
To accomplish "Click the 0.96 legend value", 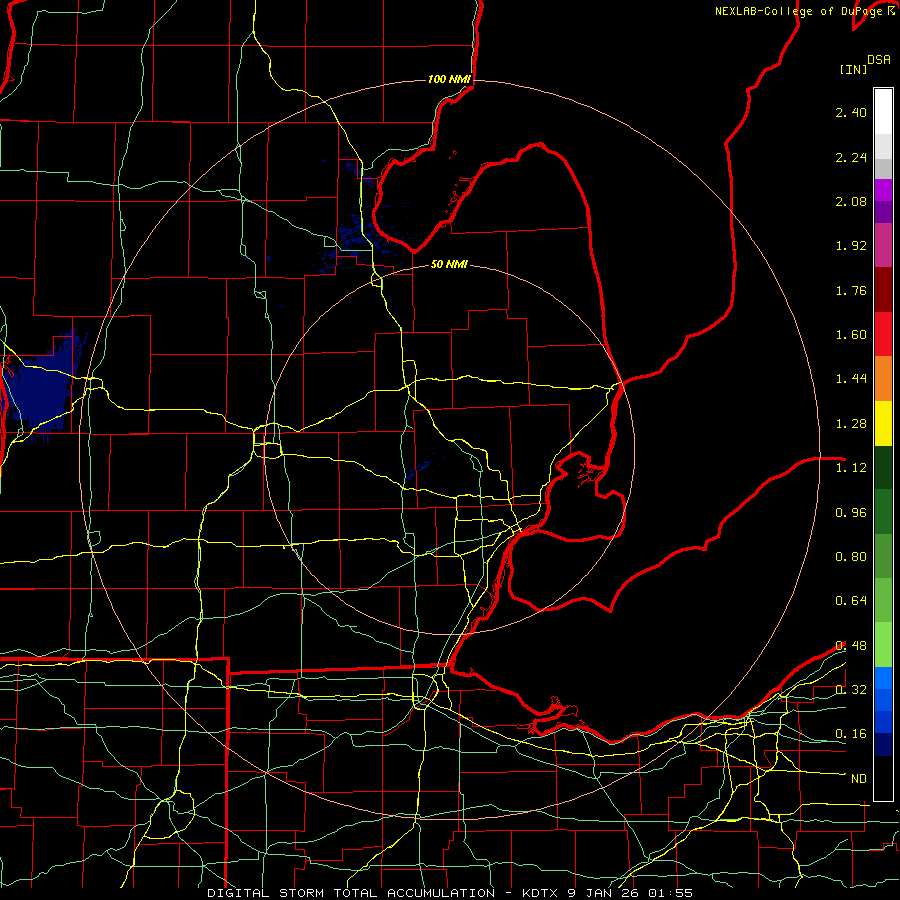I will [x=851, y=513].
